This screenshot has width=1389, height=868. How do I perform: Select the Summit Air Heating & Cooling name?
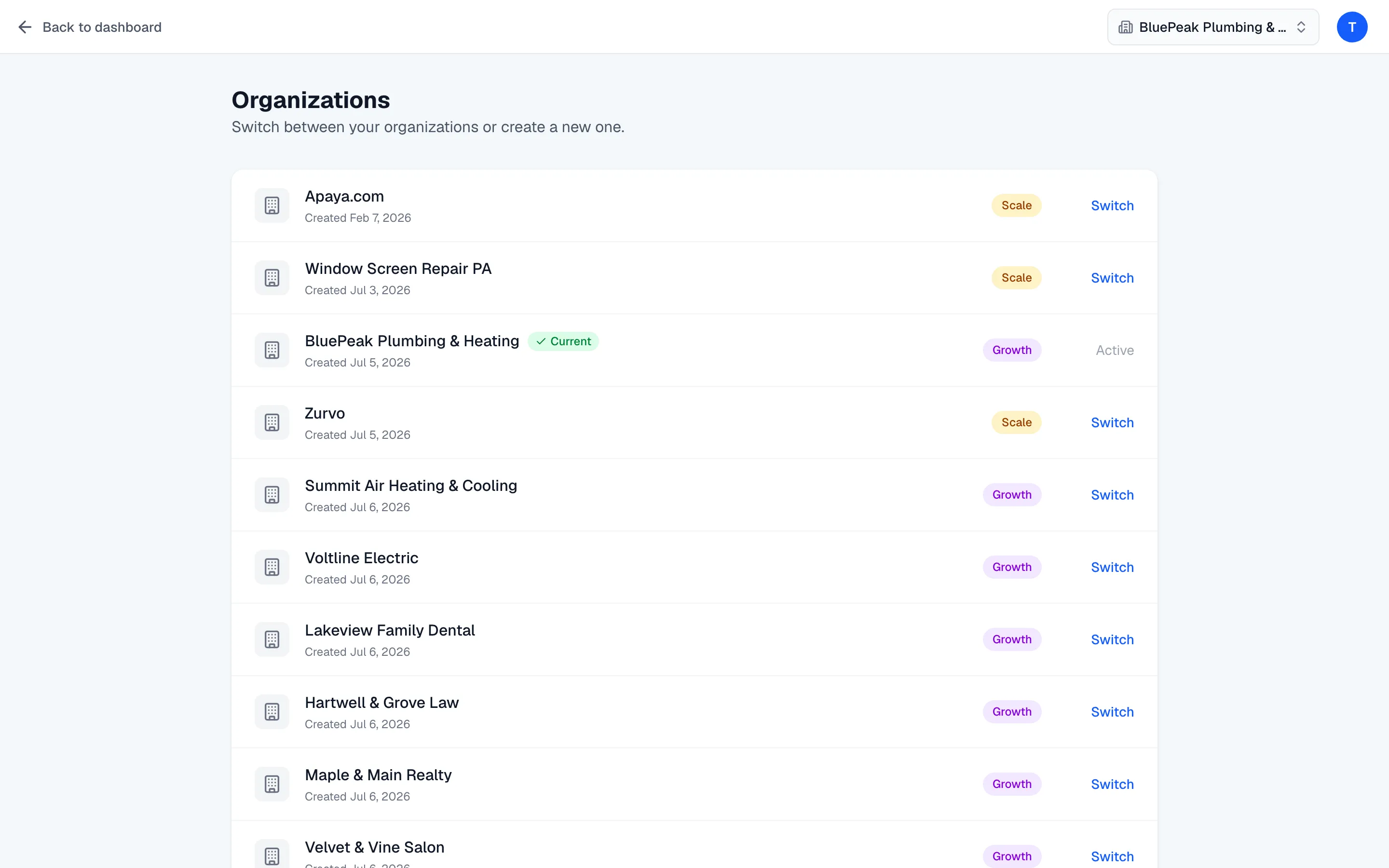(411, 486)
